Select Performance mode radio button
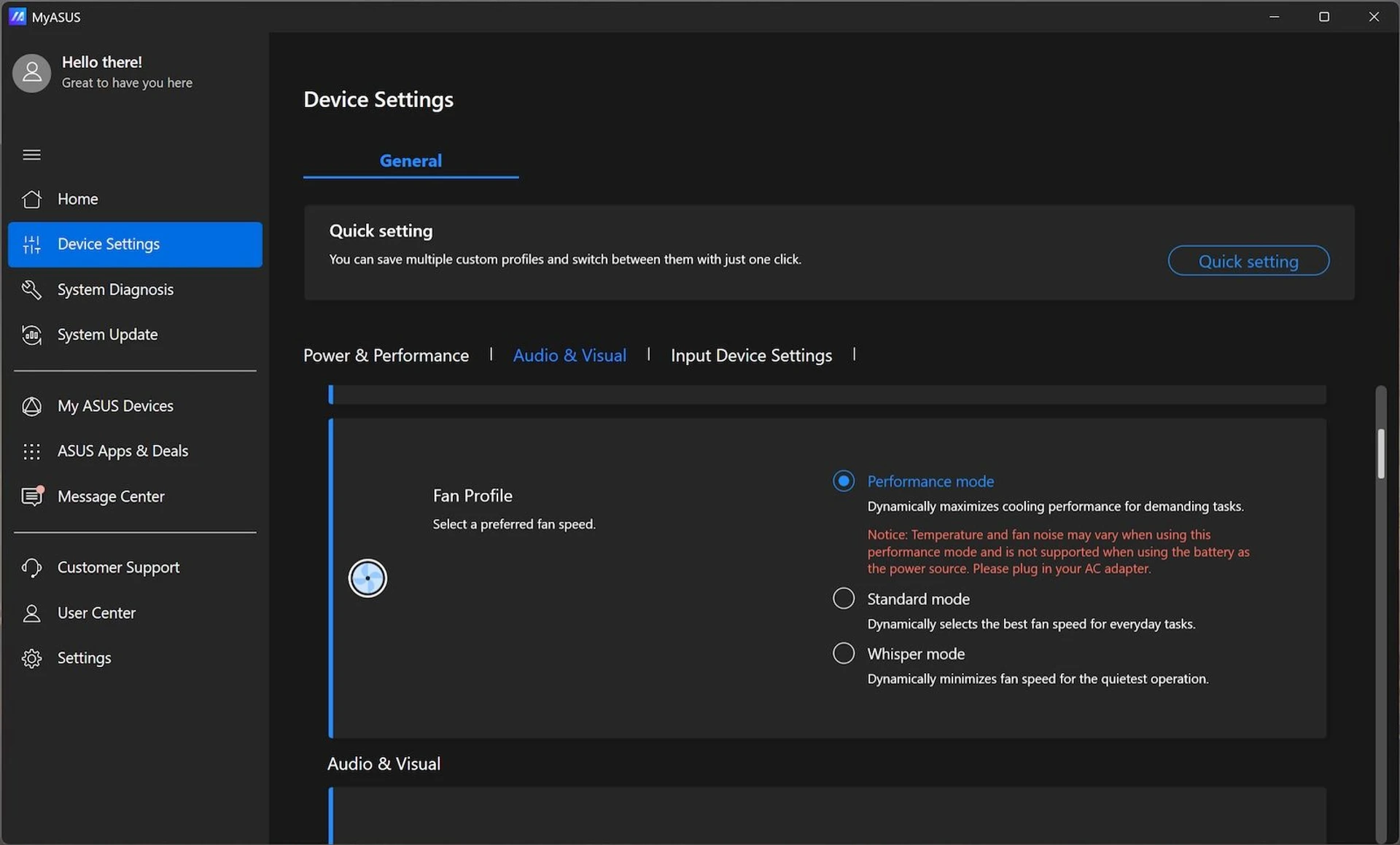The height and width of the screenshot is (845, 1400). coord(844,480)
